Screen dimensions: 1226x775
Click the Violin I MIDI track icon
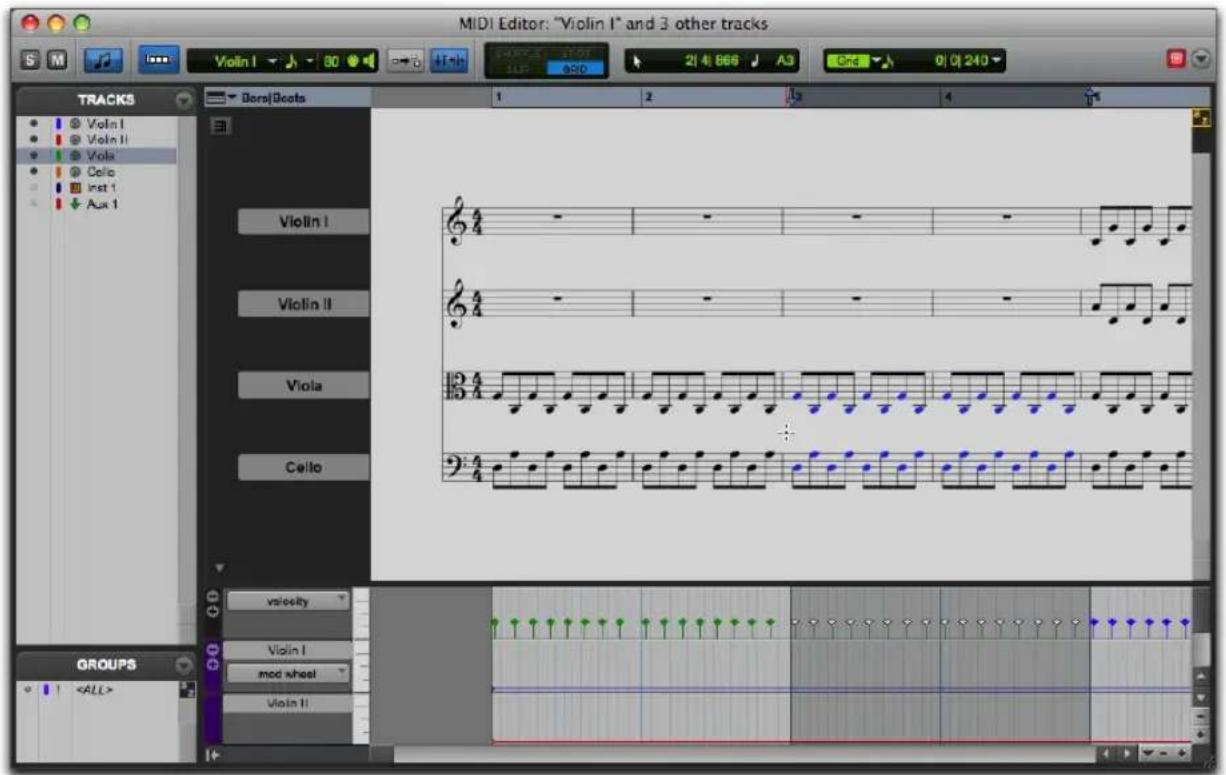tap(75, 123)
